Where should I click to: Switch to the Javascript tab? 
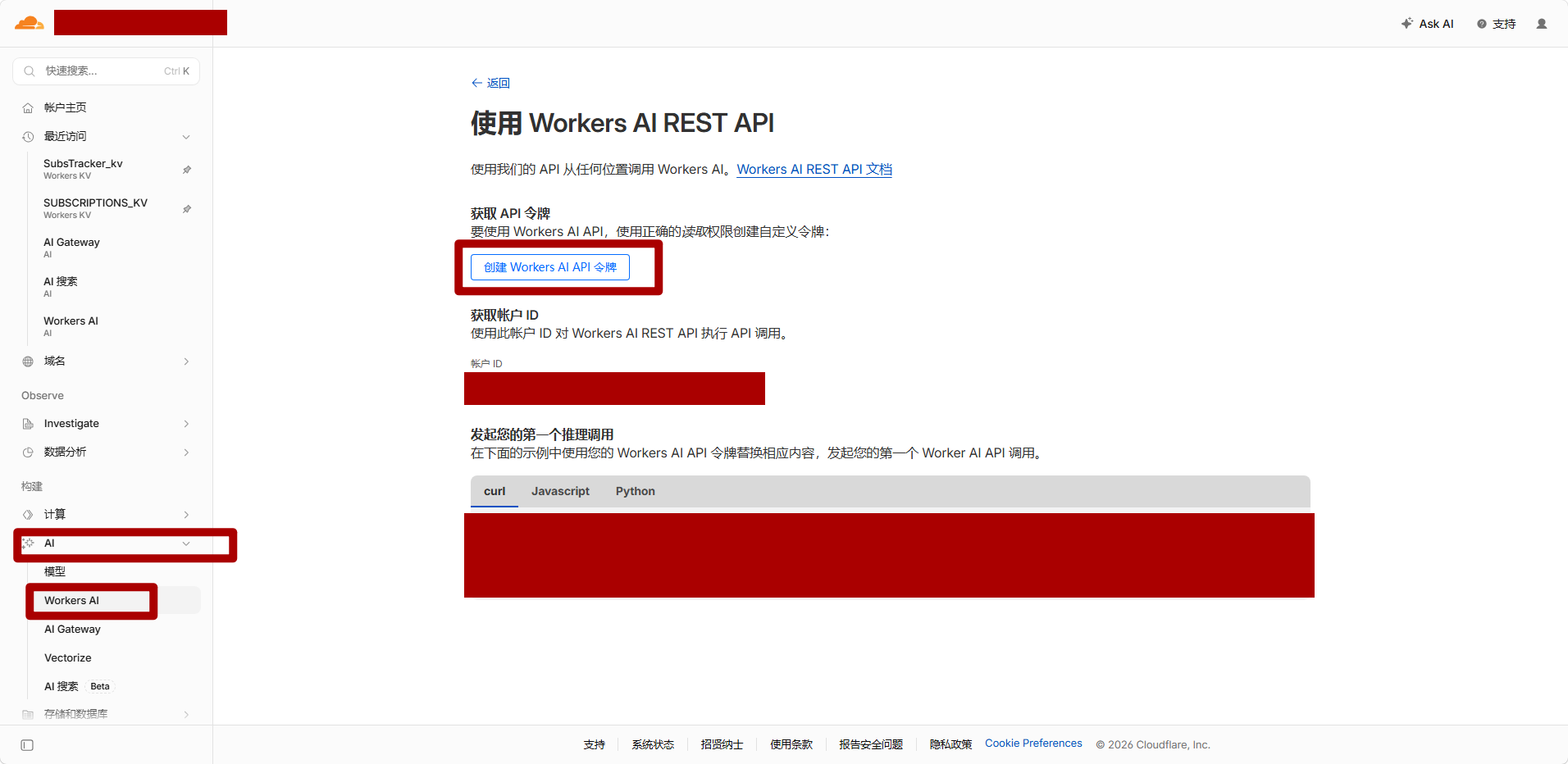click(560, 491)
